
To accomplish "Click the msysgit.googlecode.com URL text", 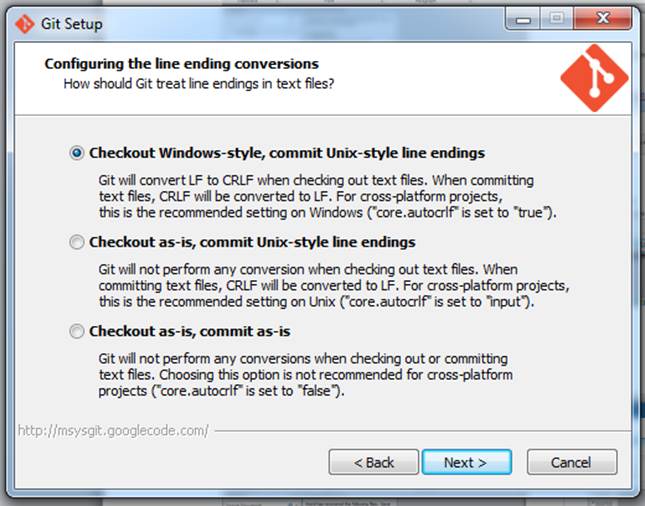I will [x=113, y=431].
